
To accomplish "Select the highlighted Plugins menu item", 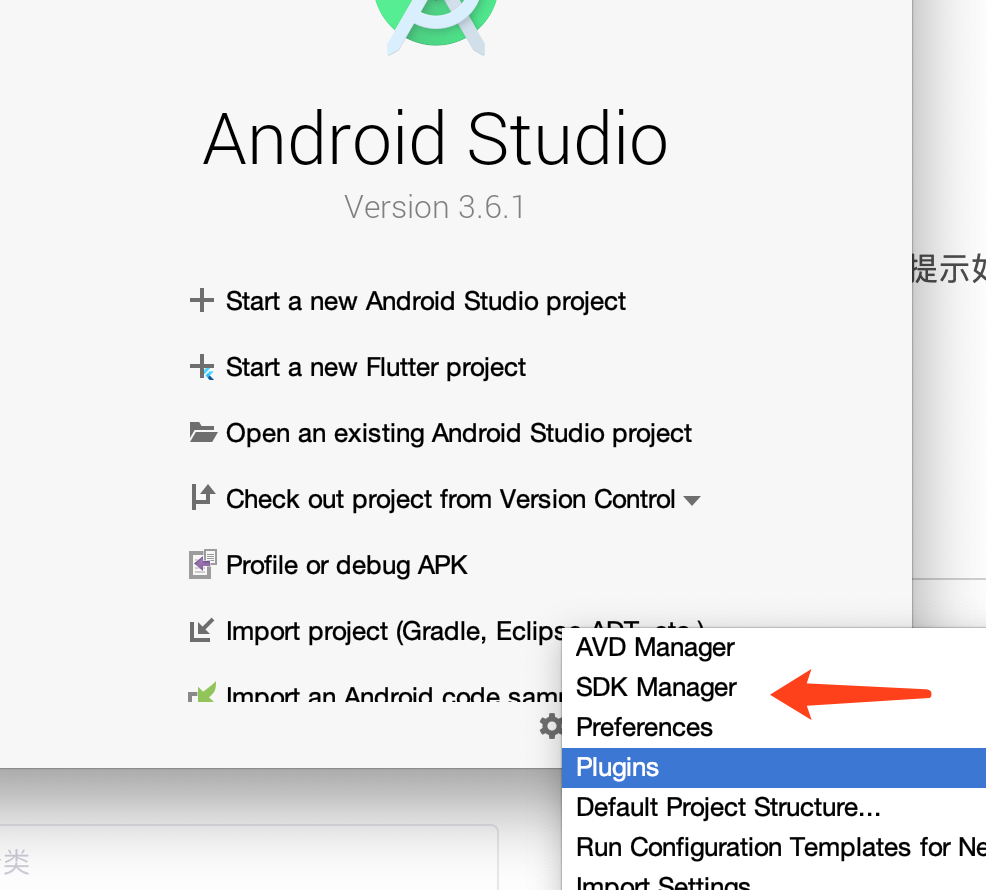I will (773, 767).
